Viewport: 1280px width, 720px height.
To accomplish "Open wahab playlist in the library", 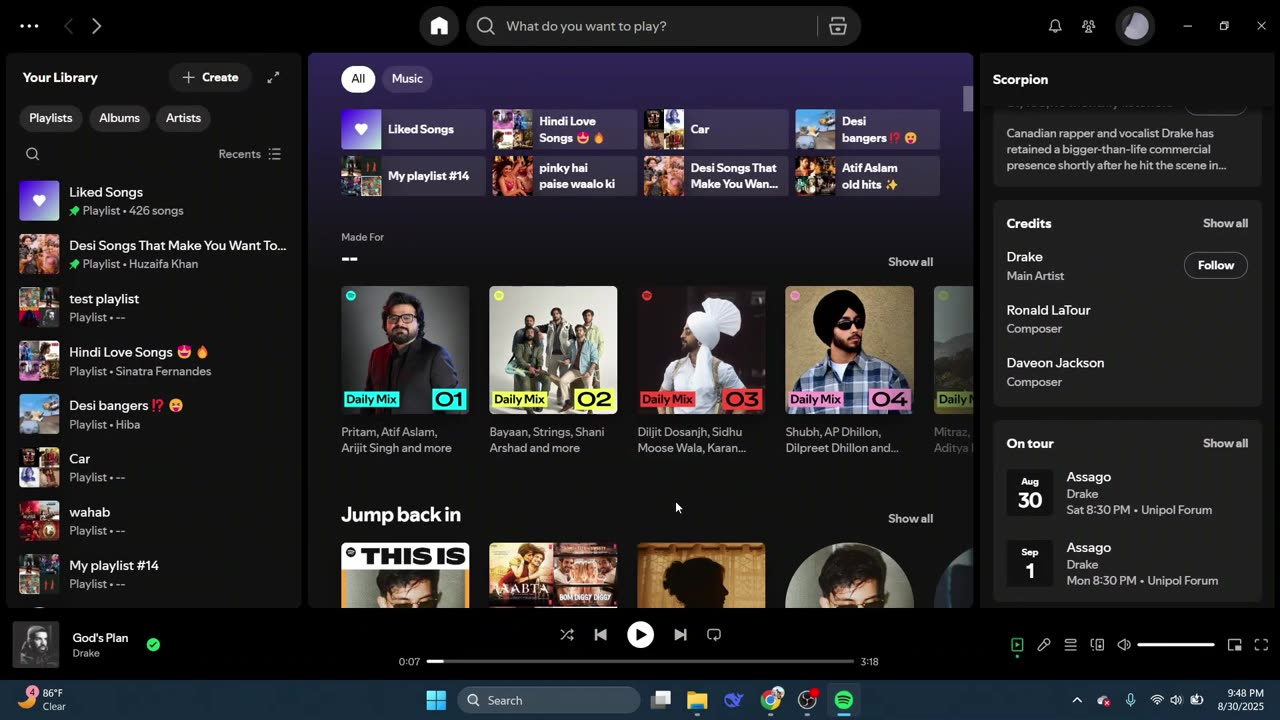I will [x=154, y=520].
